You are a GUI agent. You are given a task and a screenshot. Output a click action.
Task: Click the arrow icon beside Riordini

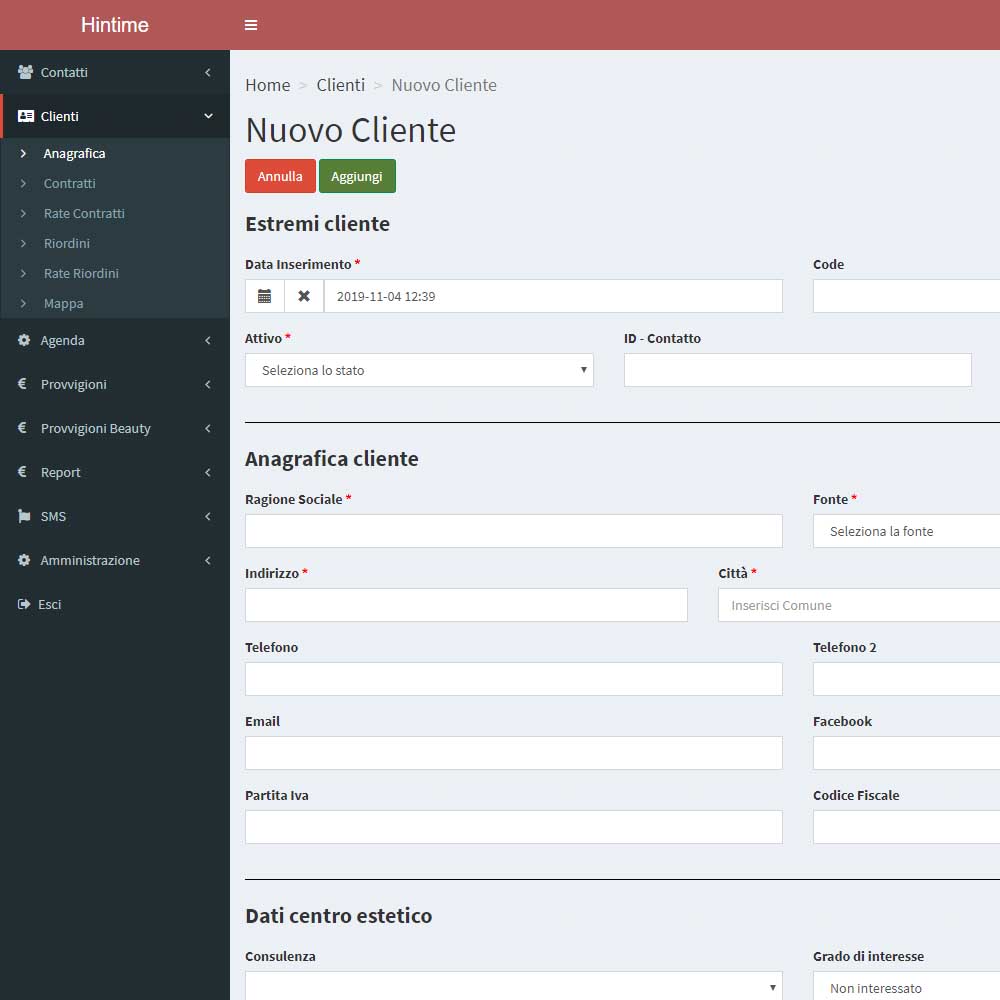(23, 243)
